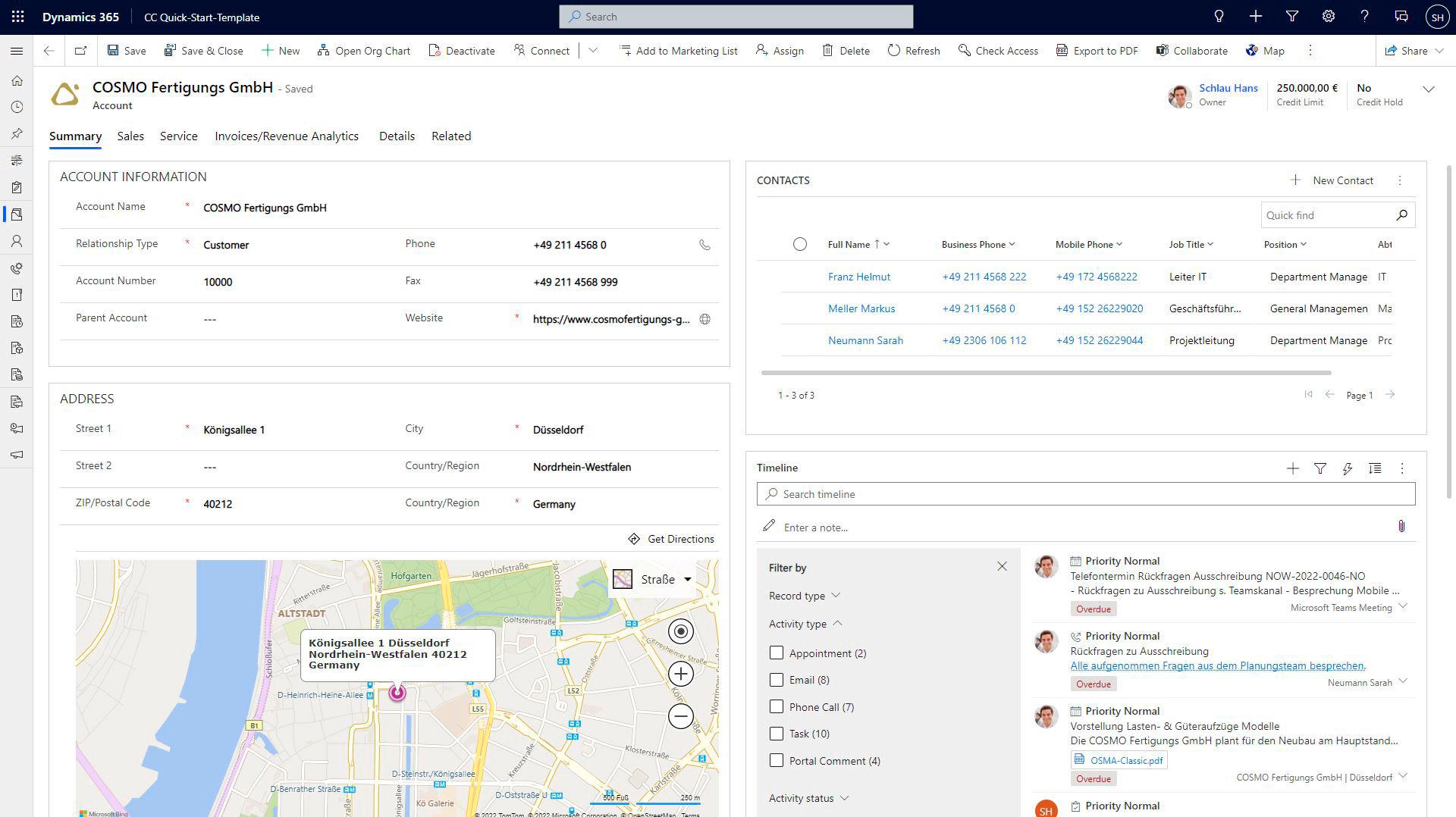
Task: Check the Email (8) filter checkbox
Action: pyautogui.click(x=776, y=680)
